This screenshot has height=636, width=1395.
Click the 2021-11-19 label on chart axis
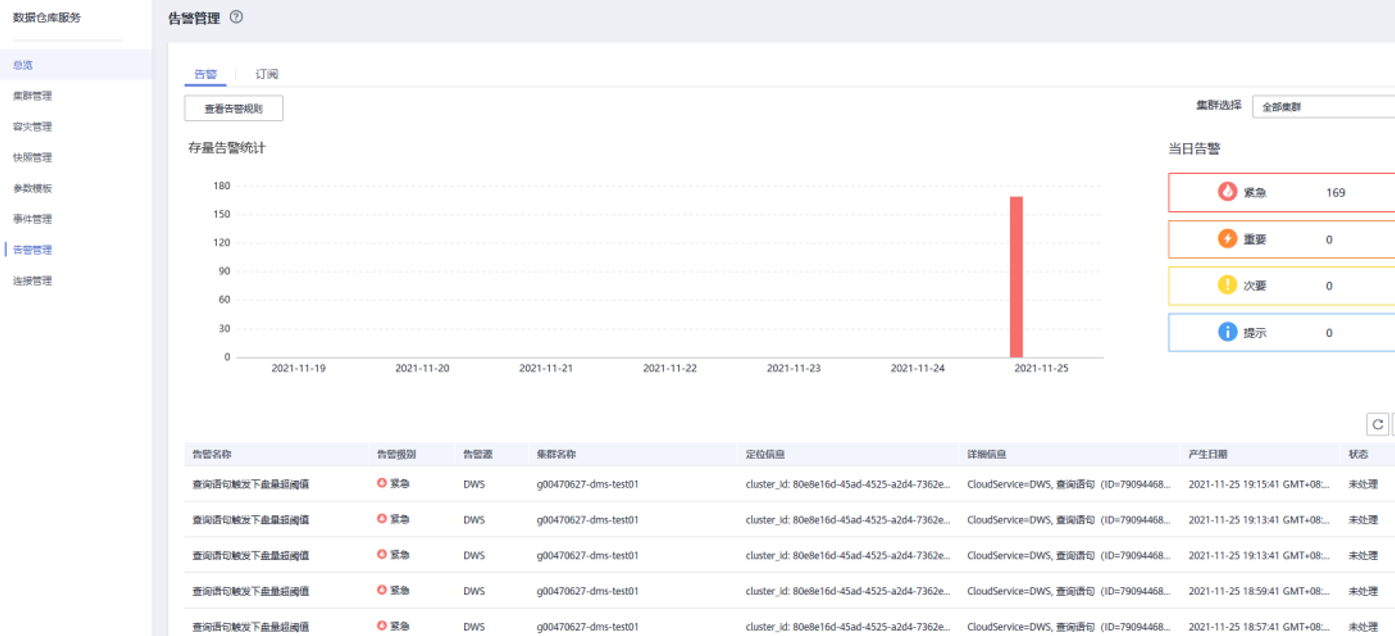298,368
